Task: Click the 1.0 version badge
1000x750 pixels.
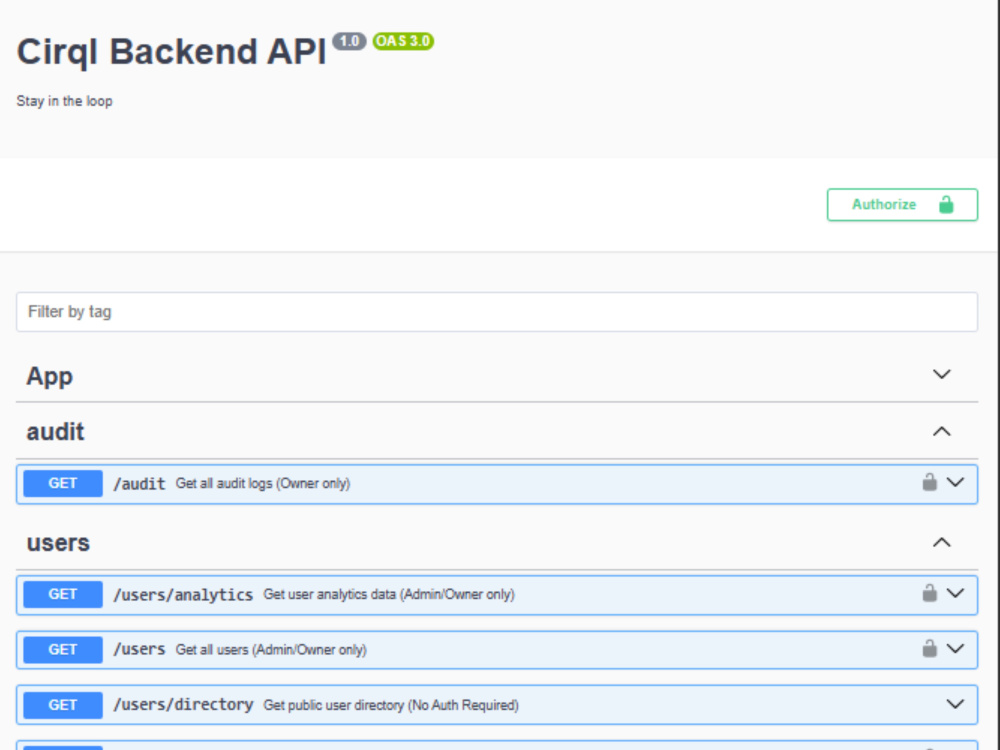Action: tap(349, 41)
